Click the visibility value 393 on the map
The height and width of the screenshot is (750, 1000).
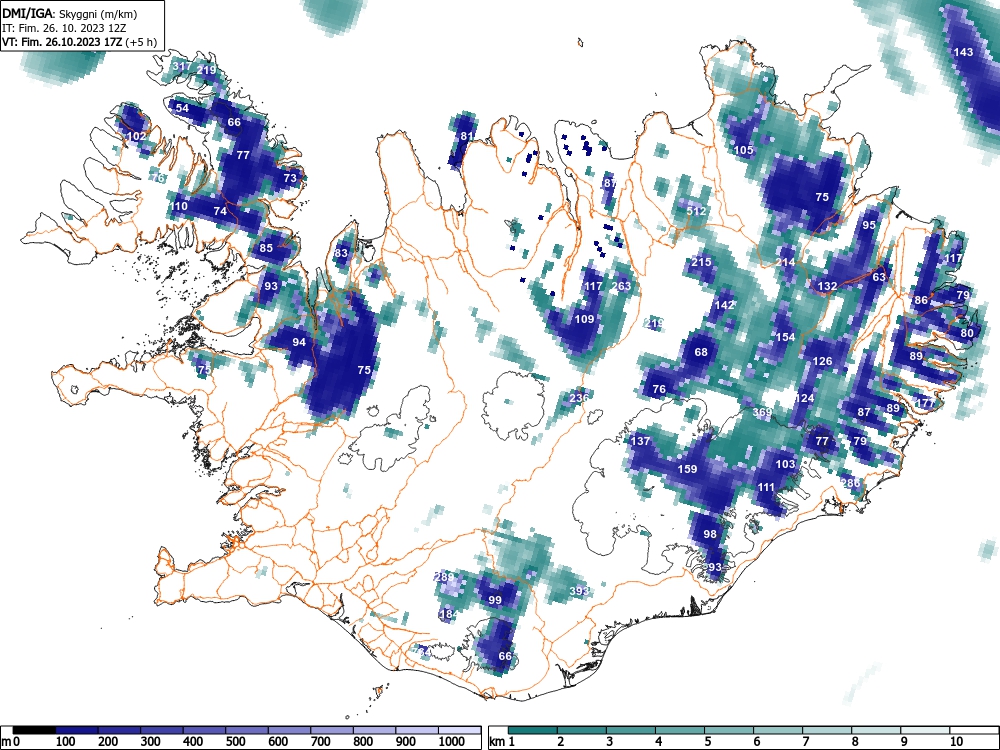coord(579,591)
